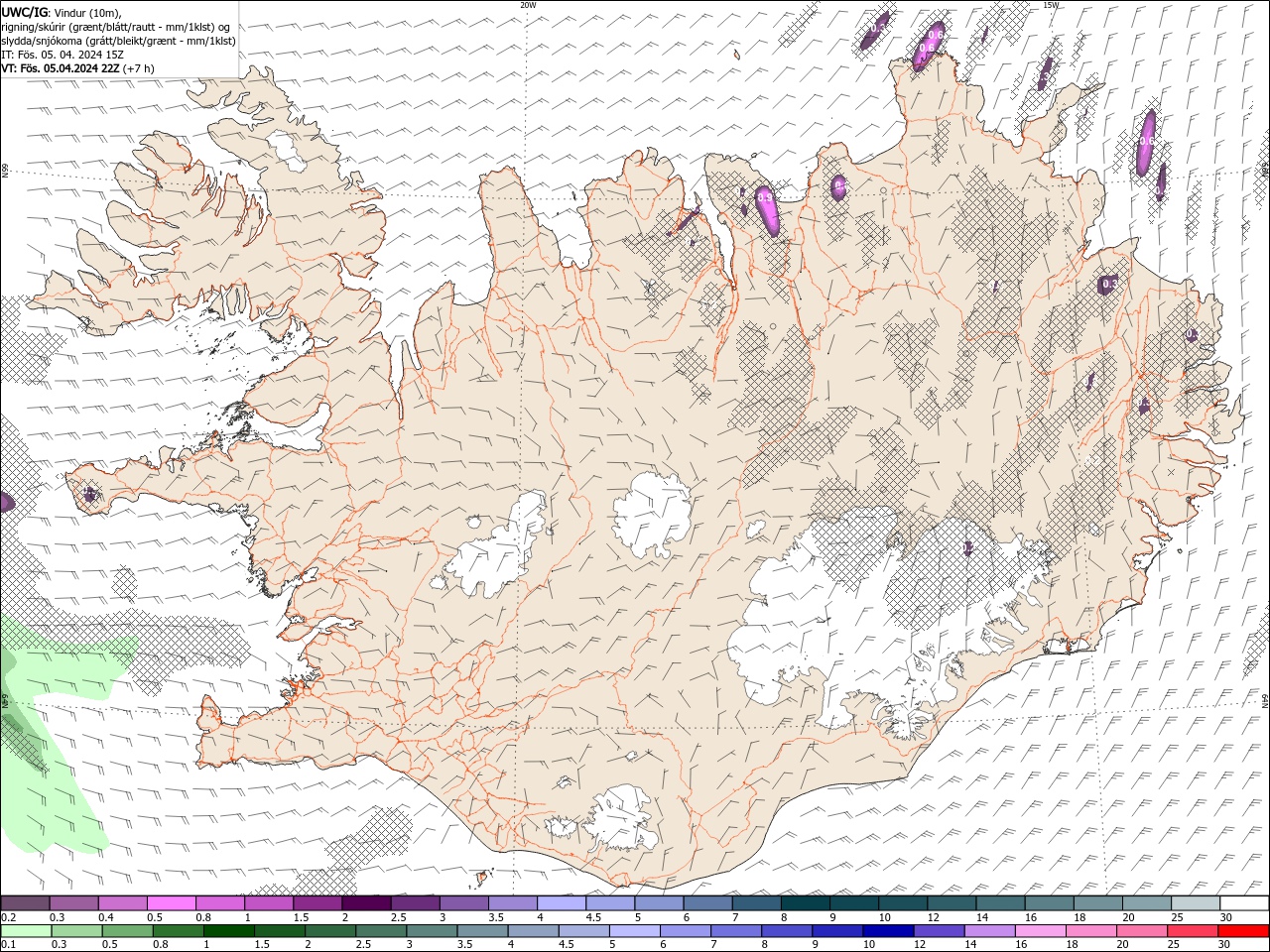Choose the upper legend swatch labeled 12

pos(951,903)
